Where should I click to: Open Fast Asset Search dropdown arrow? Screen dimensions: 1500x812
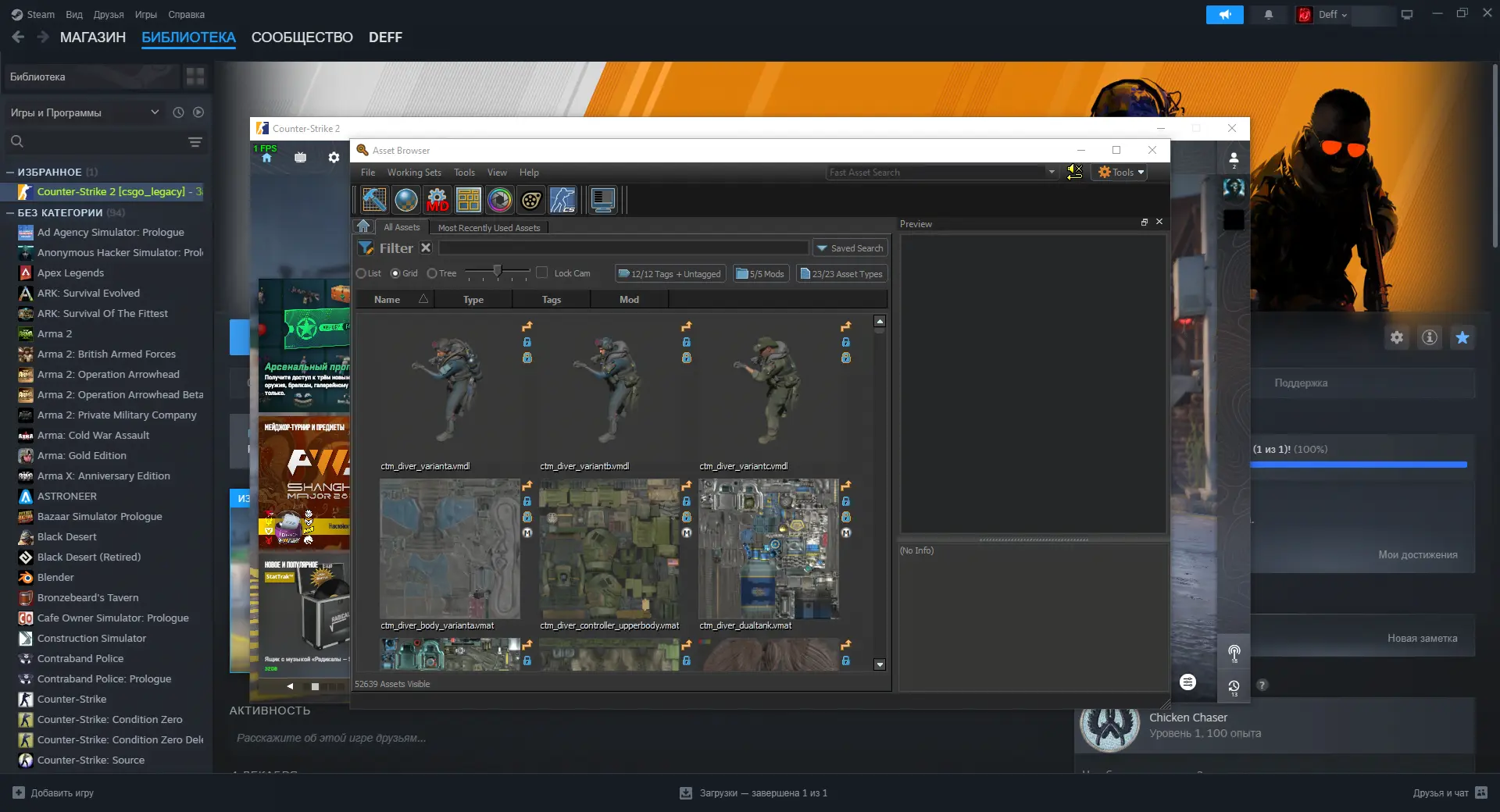[x=1052, y=173]
